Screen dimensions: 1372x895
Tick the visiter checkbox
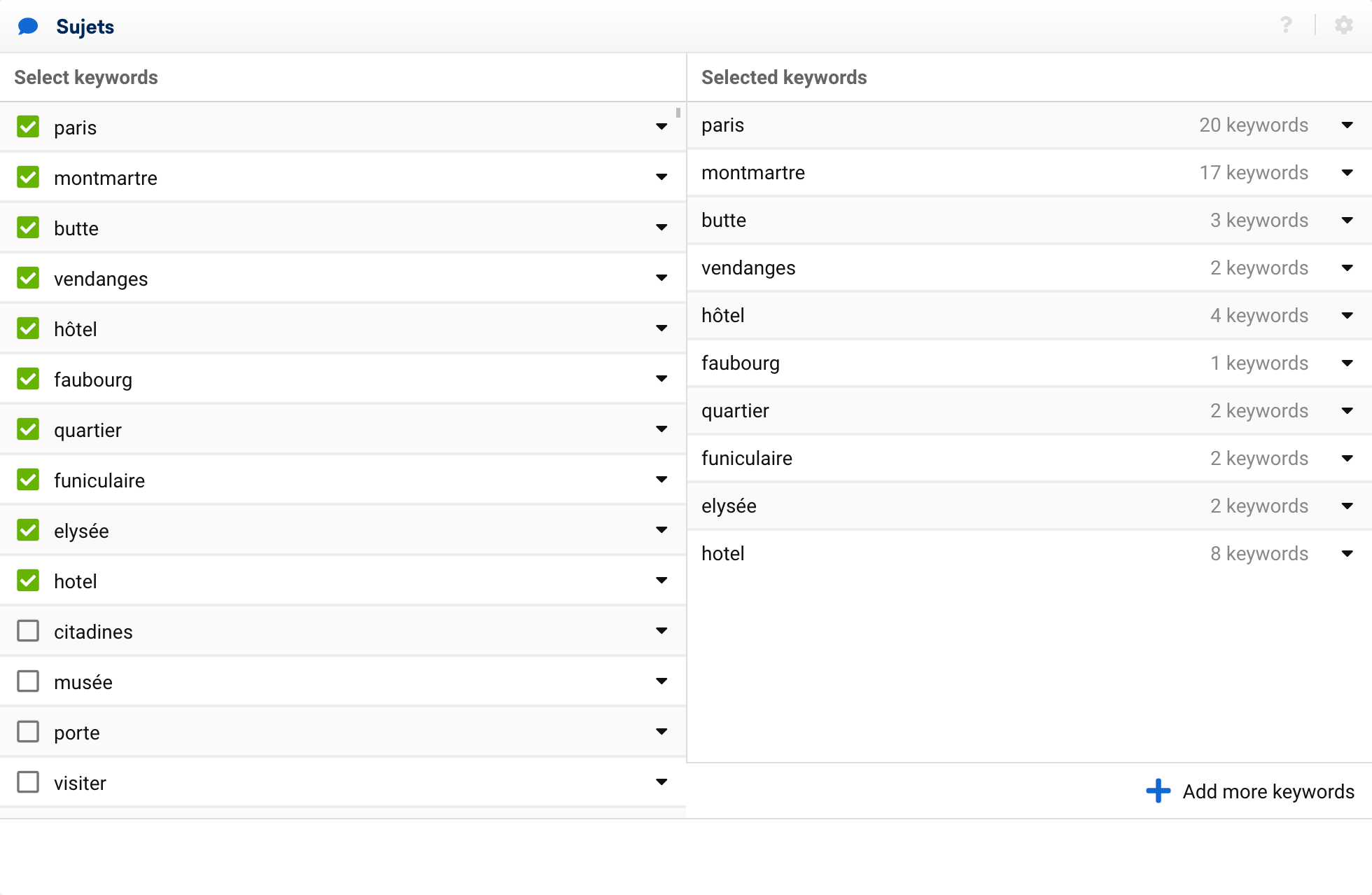pos(28,782)
